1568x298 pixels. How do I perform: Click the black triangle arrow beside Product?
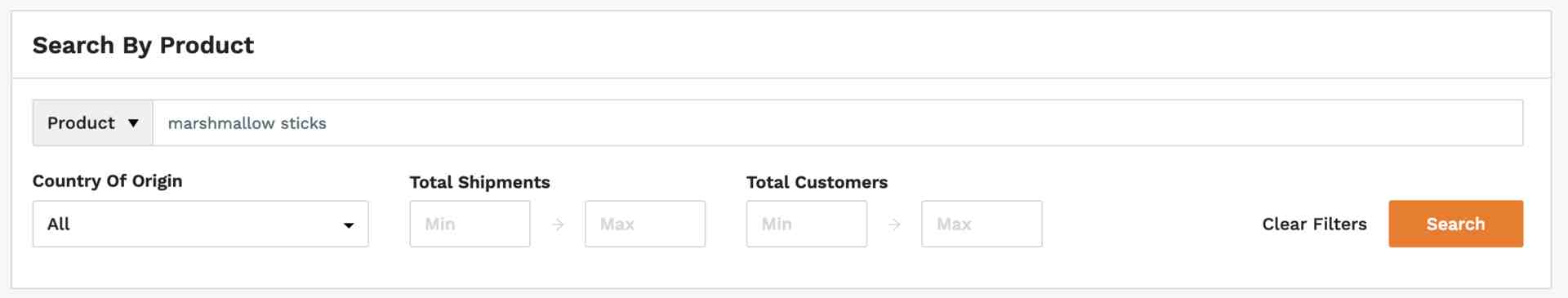tap(133, 123)
